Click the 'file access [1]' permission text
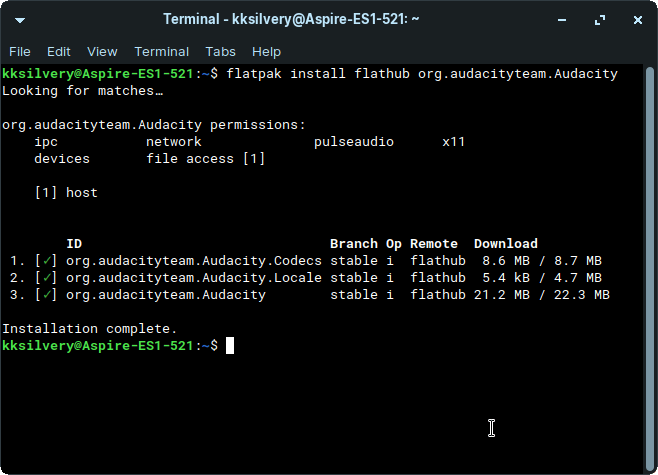658x475 pixels. coord(206,159)
